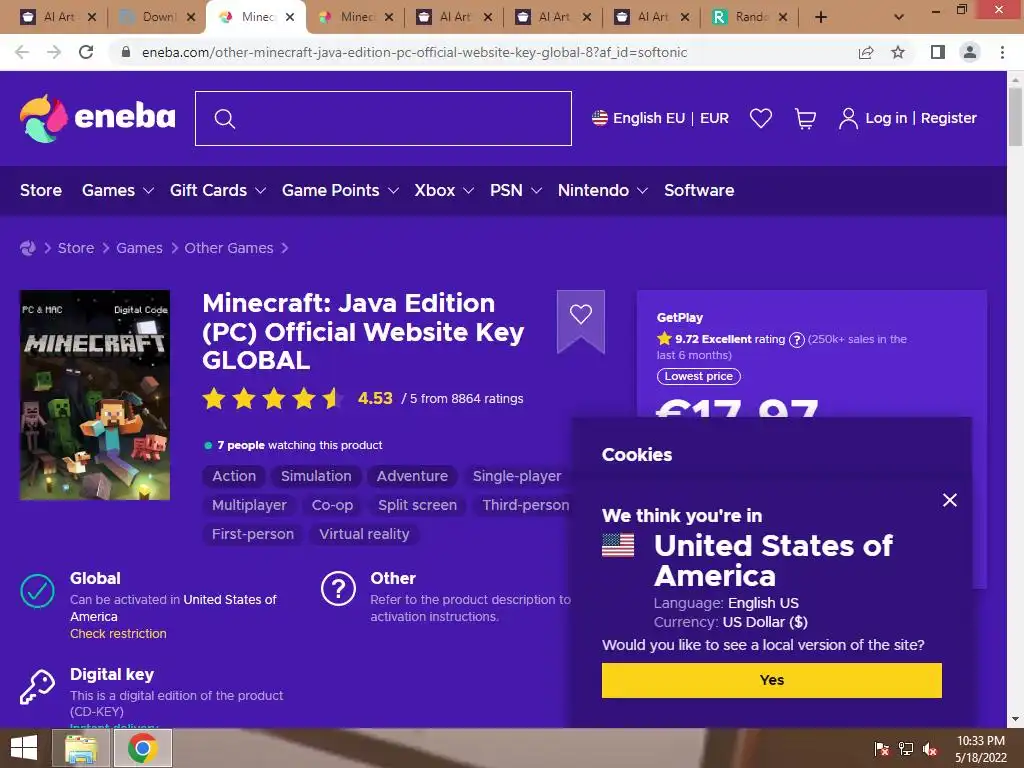The image size is (1024, 768).
Task: Click the page vertical scrollbar
Action: 1015,118
